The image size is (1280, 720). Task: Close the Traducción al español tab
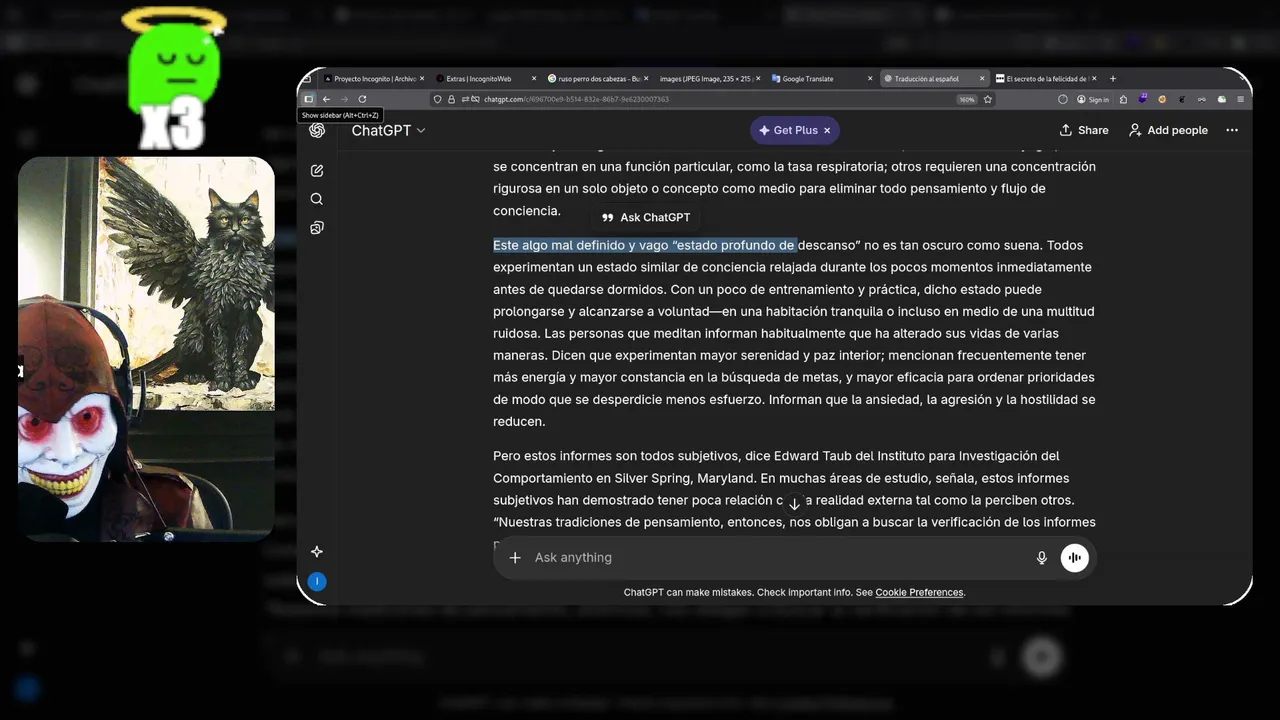pyautogui.click(x=983, y=78)
